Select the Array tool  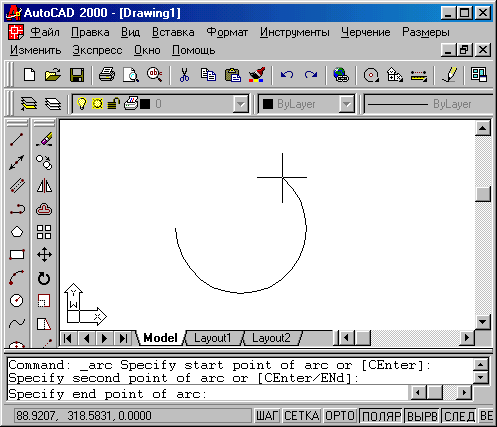click(44, 232)
